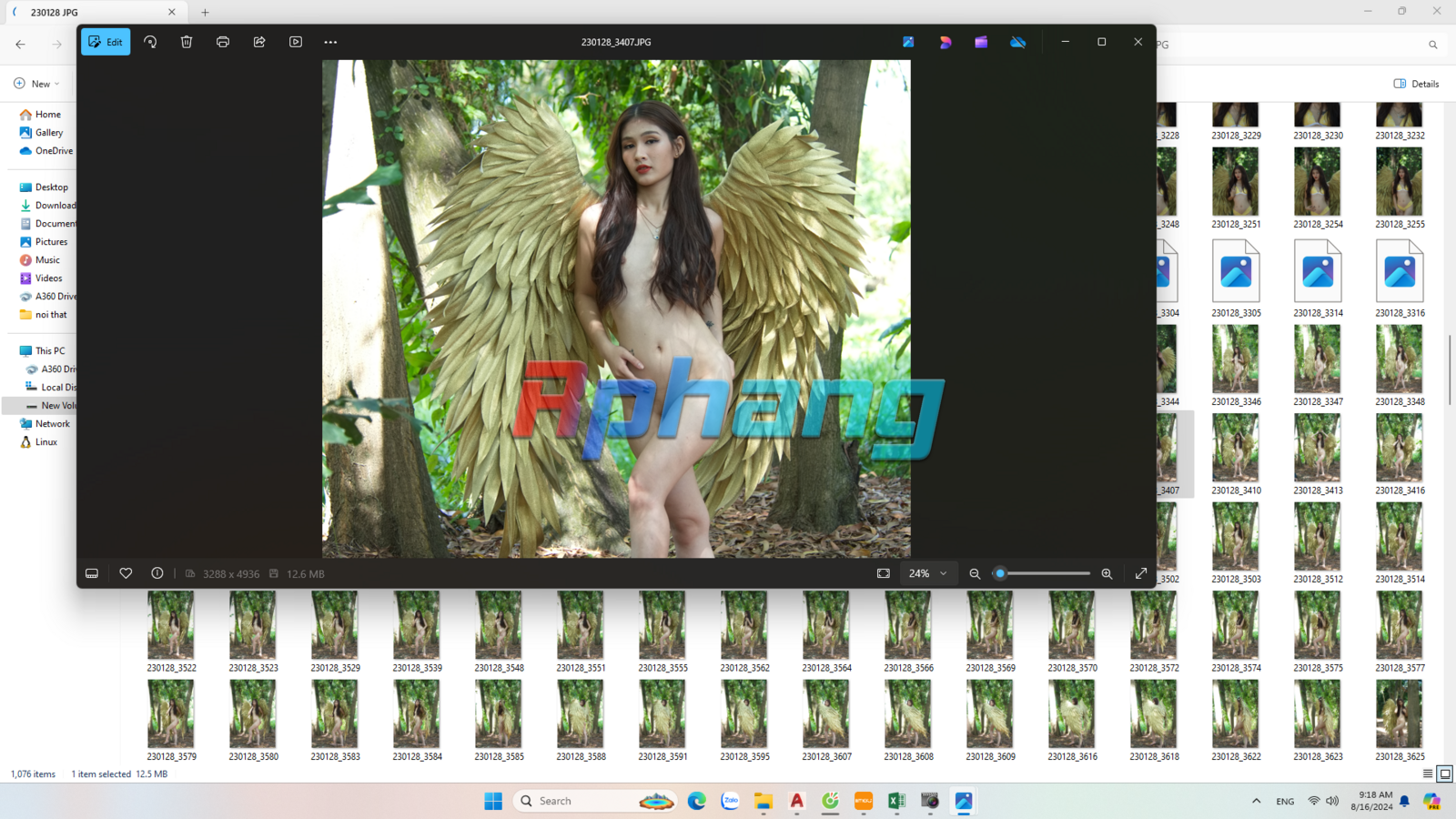Viewport: 1456px width, 819px height.
Task: Start slideshow from Photos toolbar
Action: [x=296, y=42]
